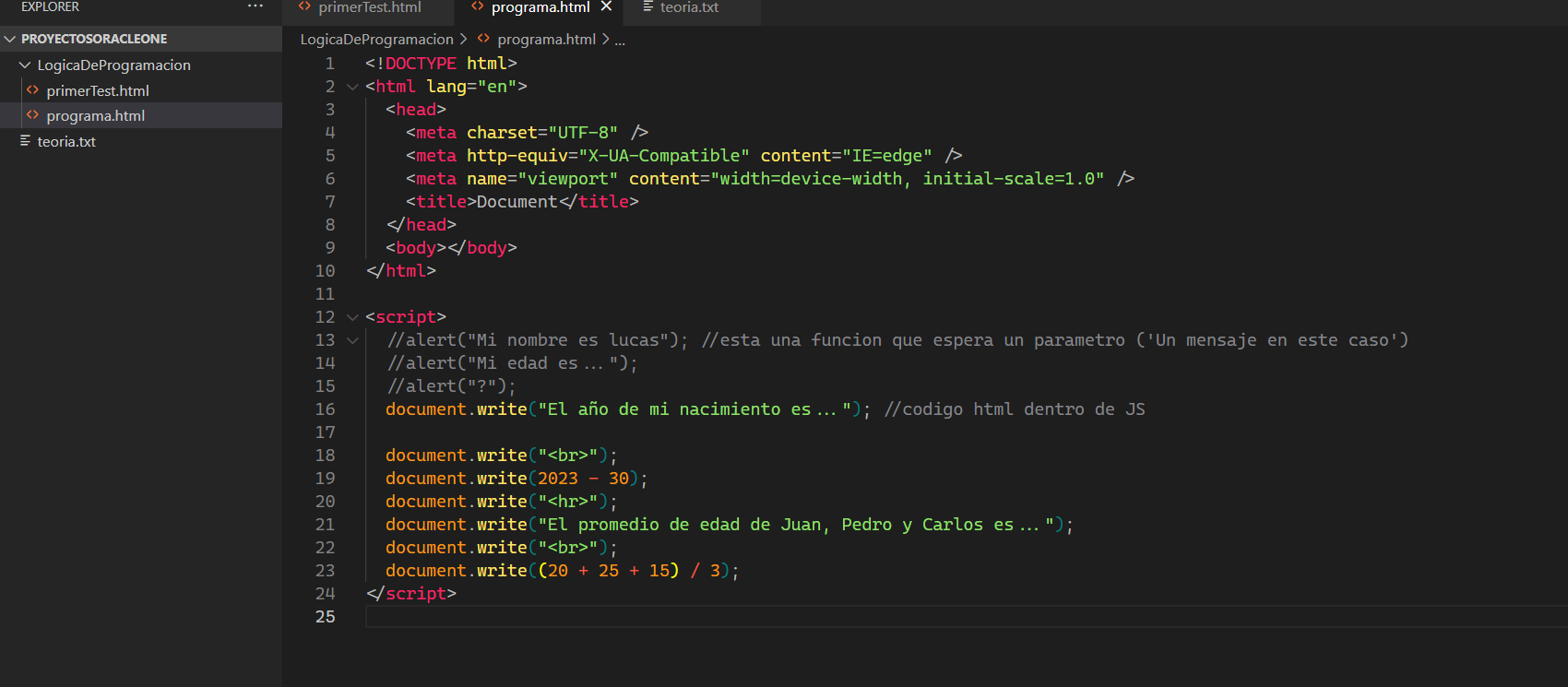This screenshot has width=1568, height=687.
Task: Click "IE=edge" content value
Action: (887, 156)
